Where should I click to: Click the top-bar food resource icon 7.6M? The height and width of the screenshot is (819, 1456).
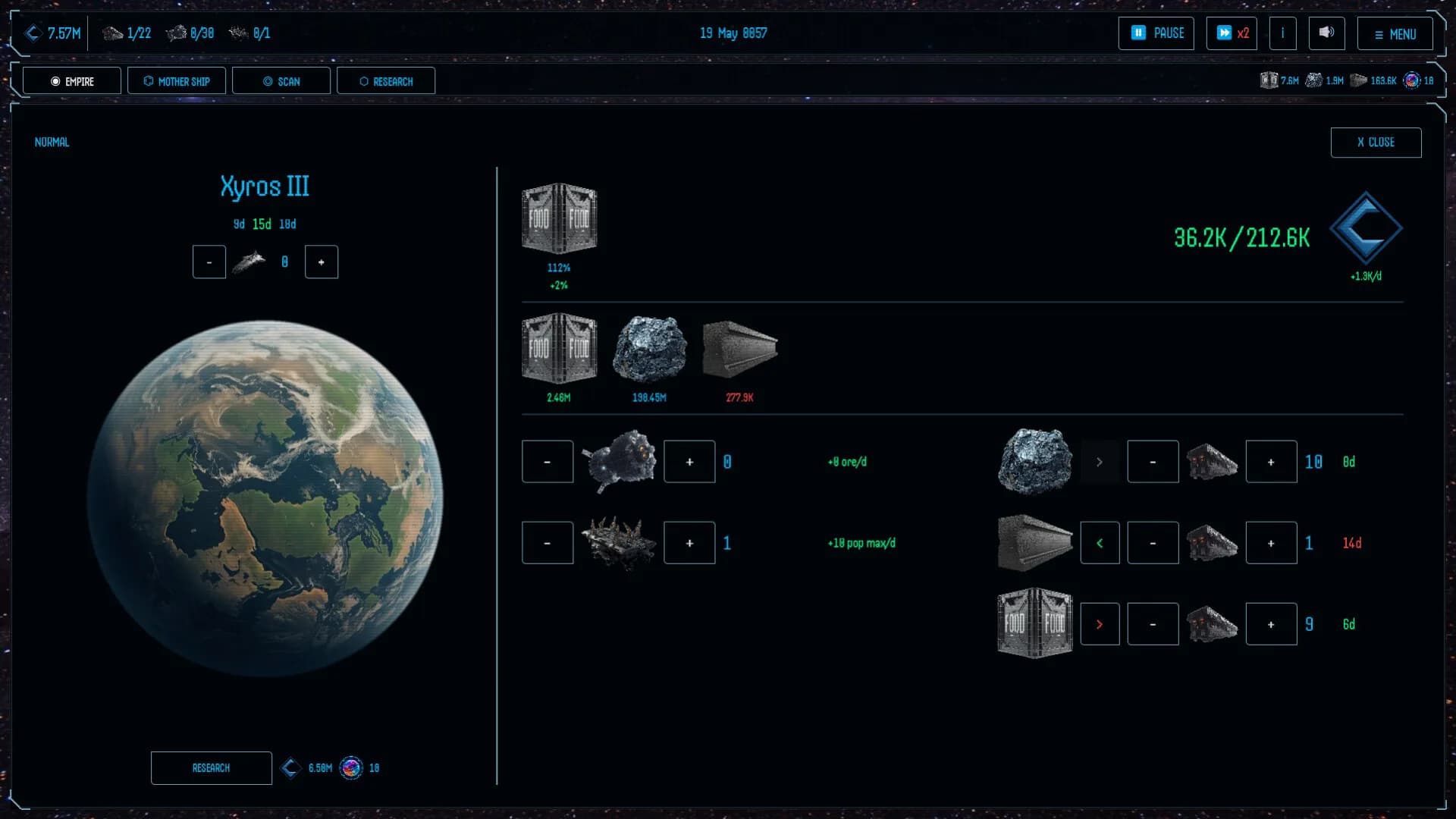[x=1269, y=80]
